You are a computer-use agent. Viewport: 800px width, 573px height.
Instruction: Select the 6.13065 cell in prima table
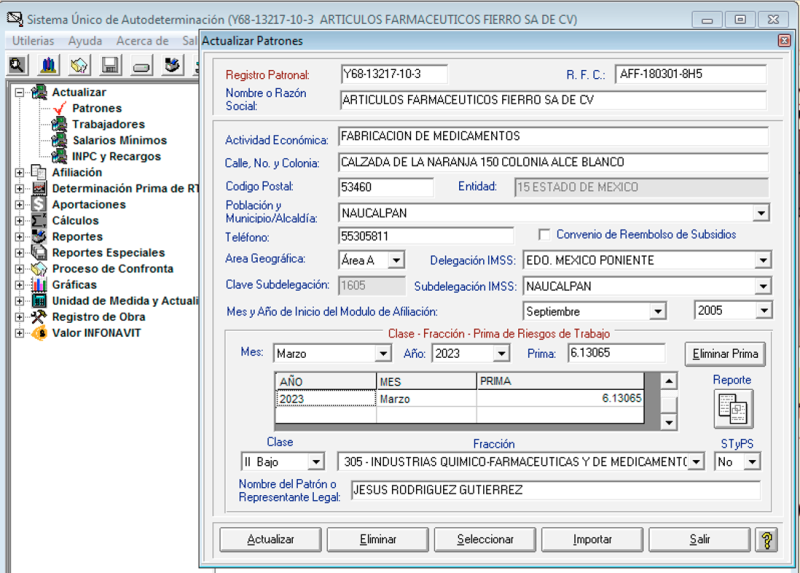tap(560, 398)
